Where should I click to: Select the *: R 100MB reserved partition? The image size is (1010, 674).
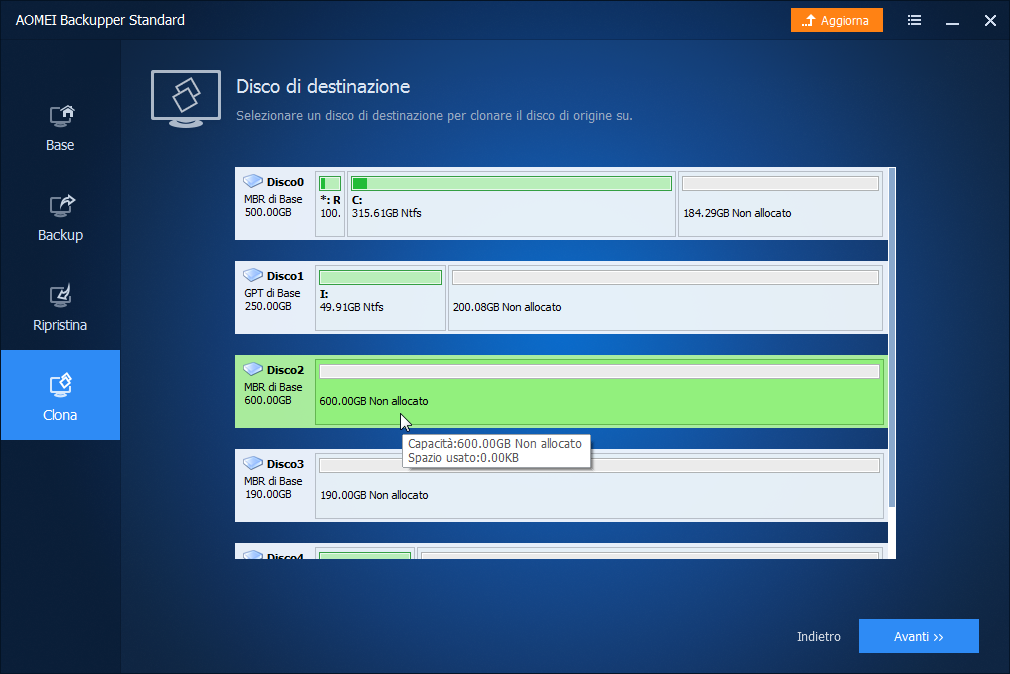point(330,204)
